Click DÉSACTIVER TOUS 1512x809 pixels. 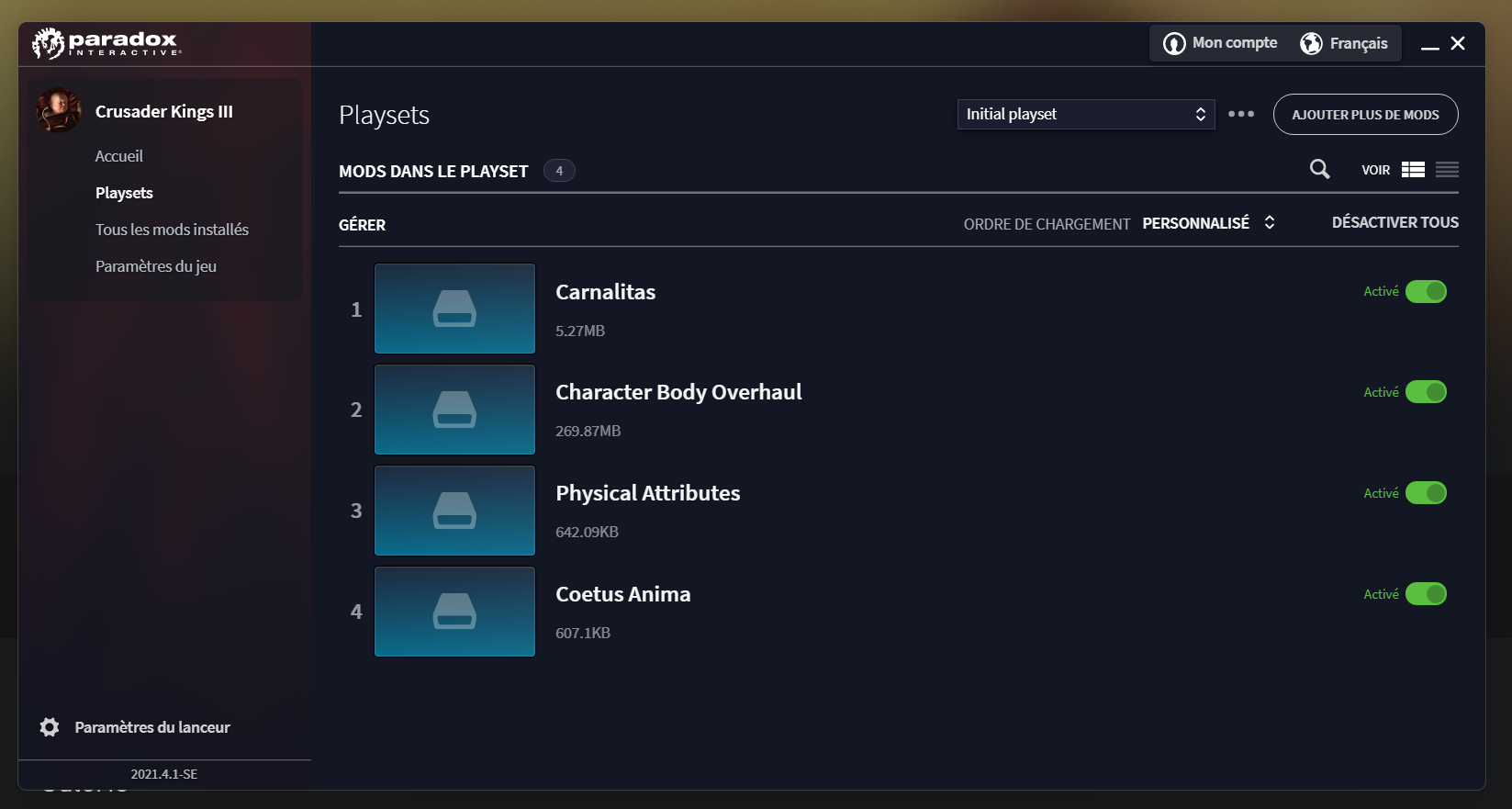(x=1394, y=222)
